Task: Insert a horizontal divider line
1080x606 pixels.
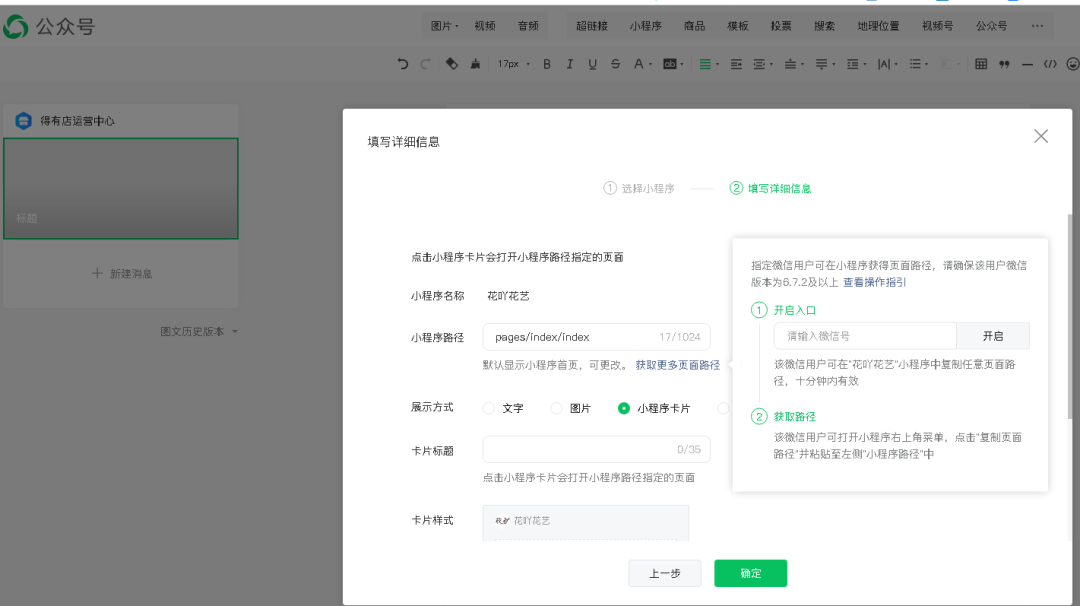Action: click(1027, 63)
